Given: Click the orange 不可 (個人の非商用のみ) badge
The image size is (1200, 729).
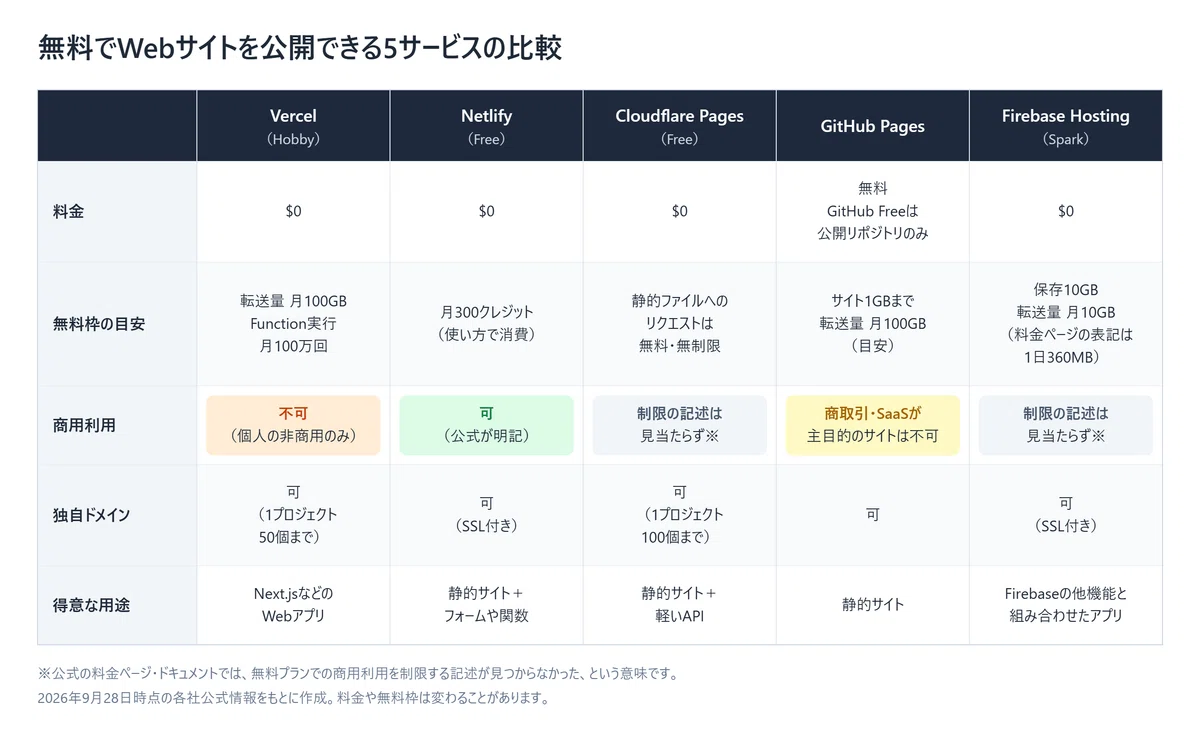Looking at the screenshot, I should 293,425.
